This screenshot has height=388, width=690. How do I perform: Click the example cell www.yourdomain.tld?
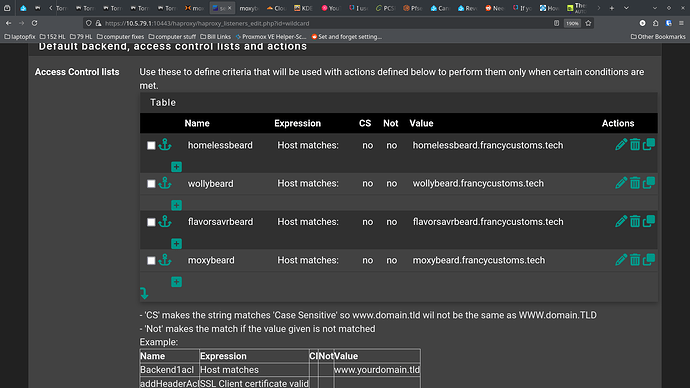(377, 370)
